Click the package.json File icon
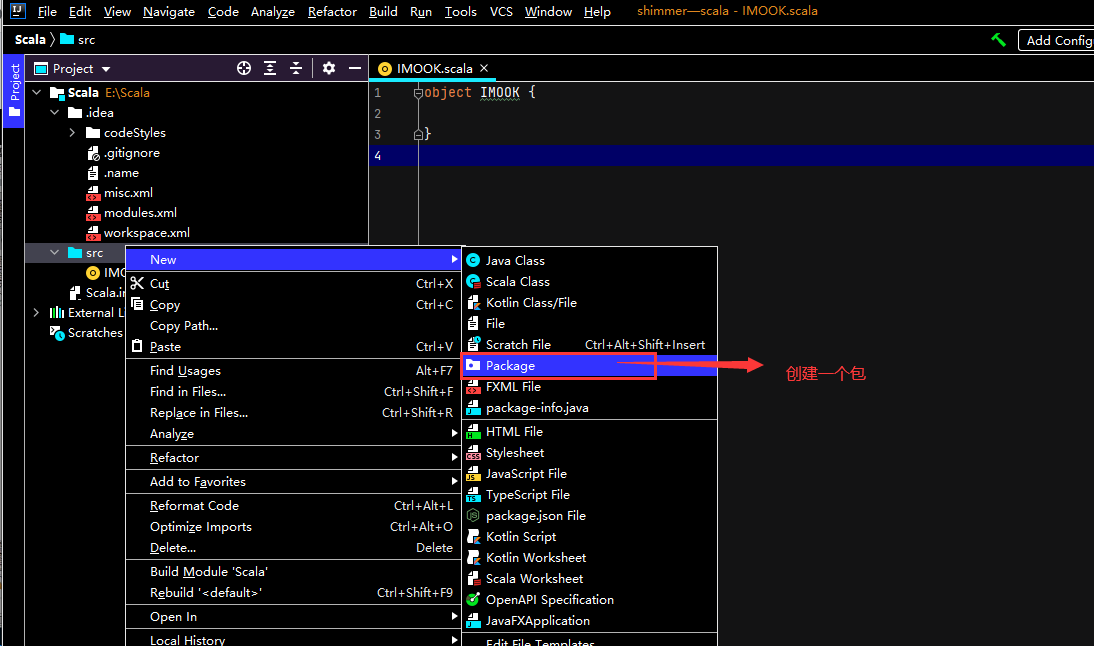The width and height of the screenshot is (1094, 646). (x=473, y=516)
